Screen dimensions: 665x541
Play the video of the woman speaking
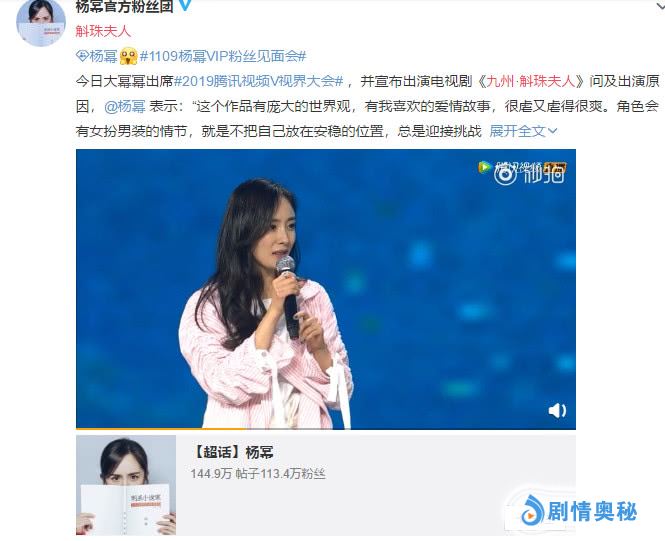click(x=326, y=289)
